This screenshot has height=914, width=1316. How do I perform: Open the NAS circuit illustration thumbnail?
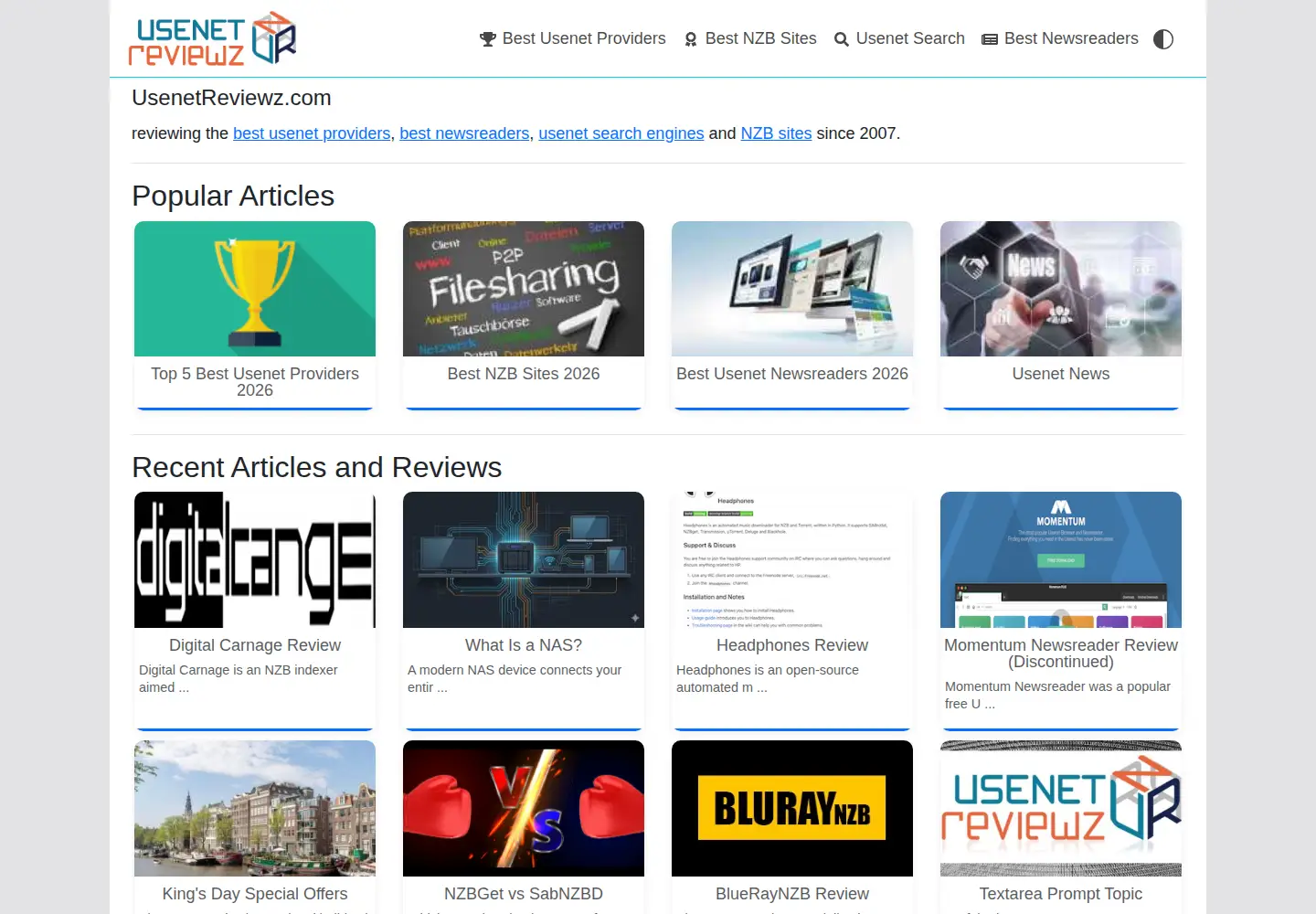[524, 559]
